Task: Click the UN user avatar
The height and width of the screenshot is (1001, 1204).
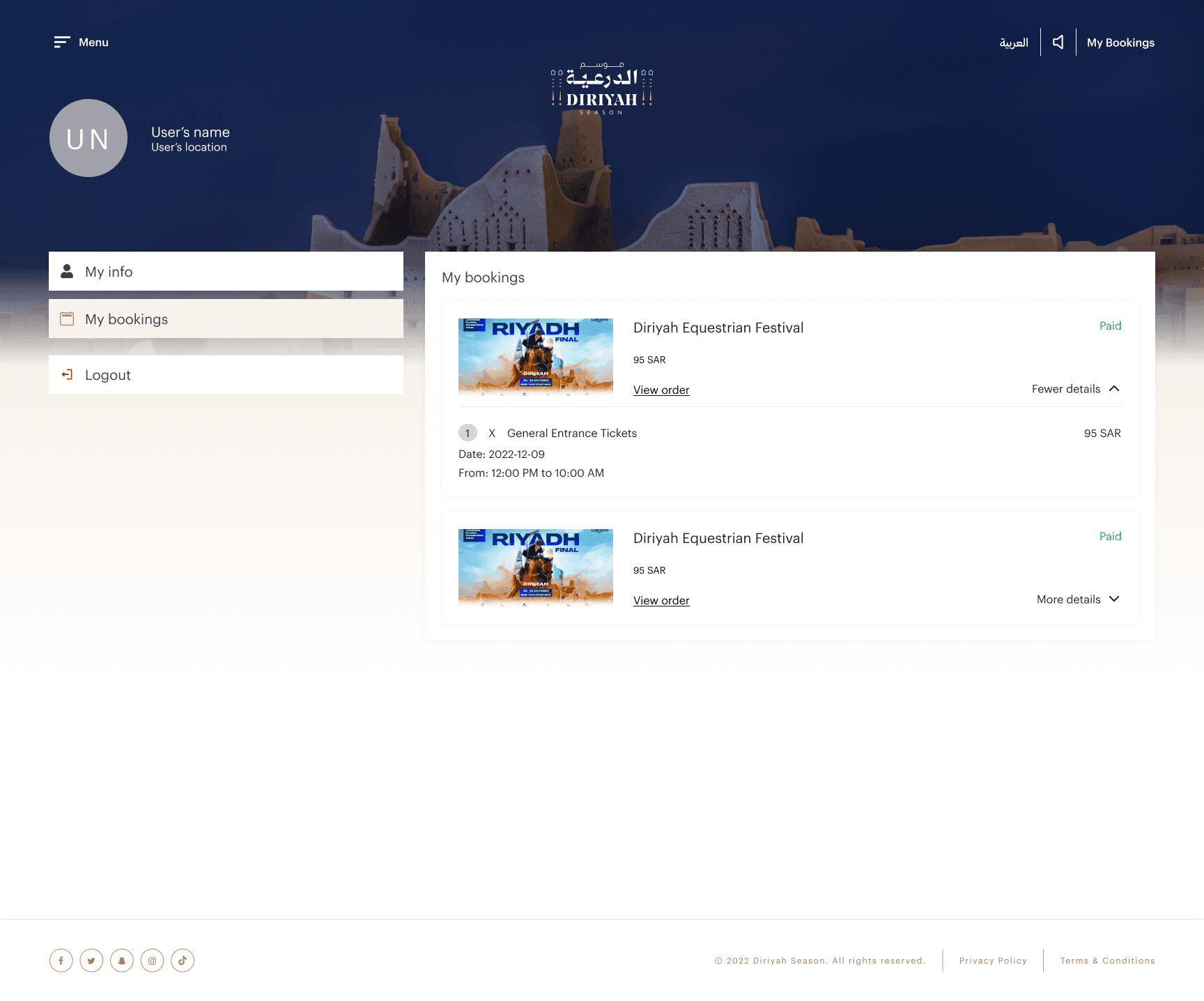Action: [x=88, y=138]
